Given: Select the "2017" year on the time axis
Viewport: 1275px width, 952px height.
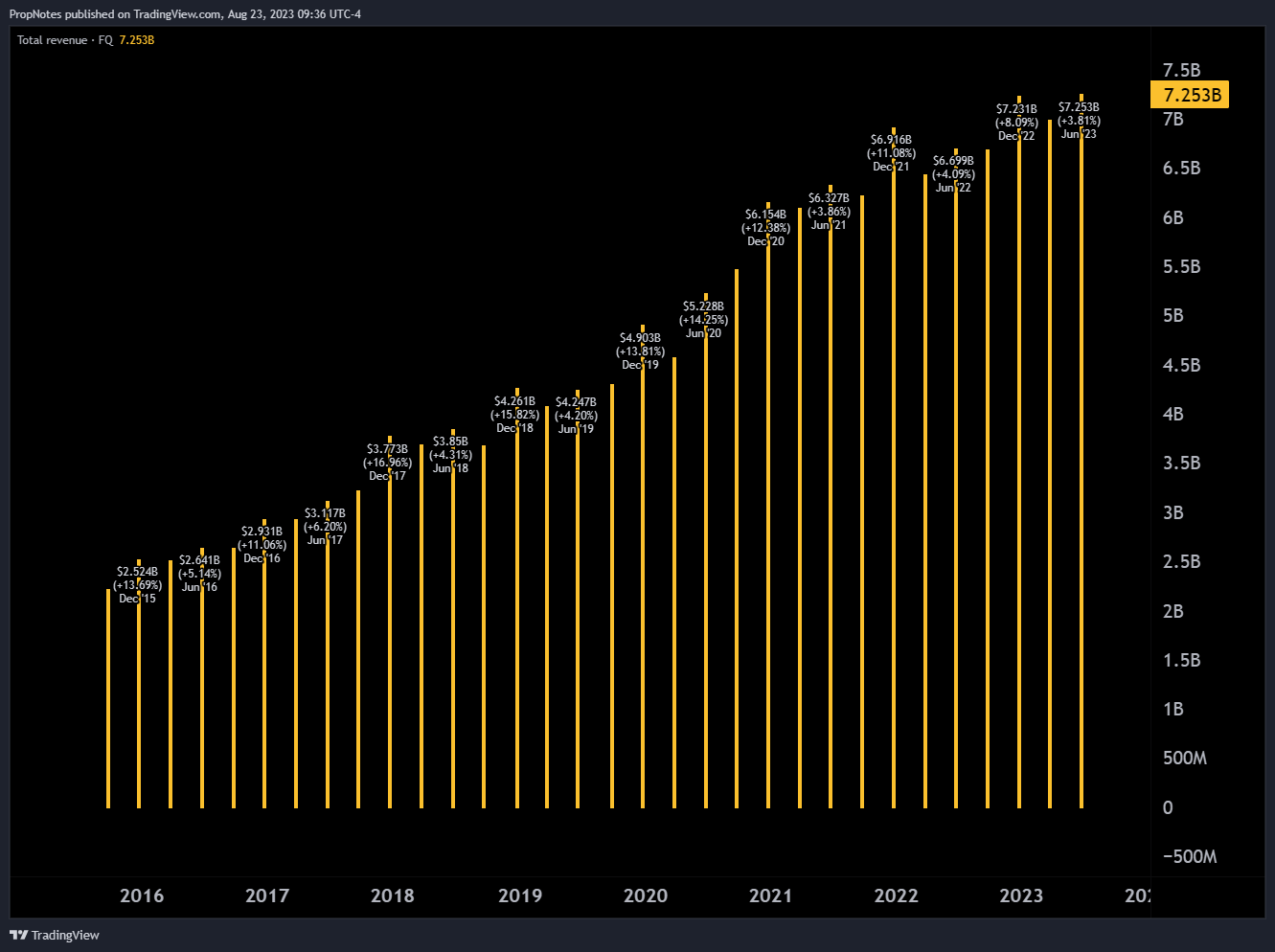Looking at the screenshot, I should (x=267, y=895).
